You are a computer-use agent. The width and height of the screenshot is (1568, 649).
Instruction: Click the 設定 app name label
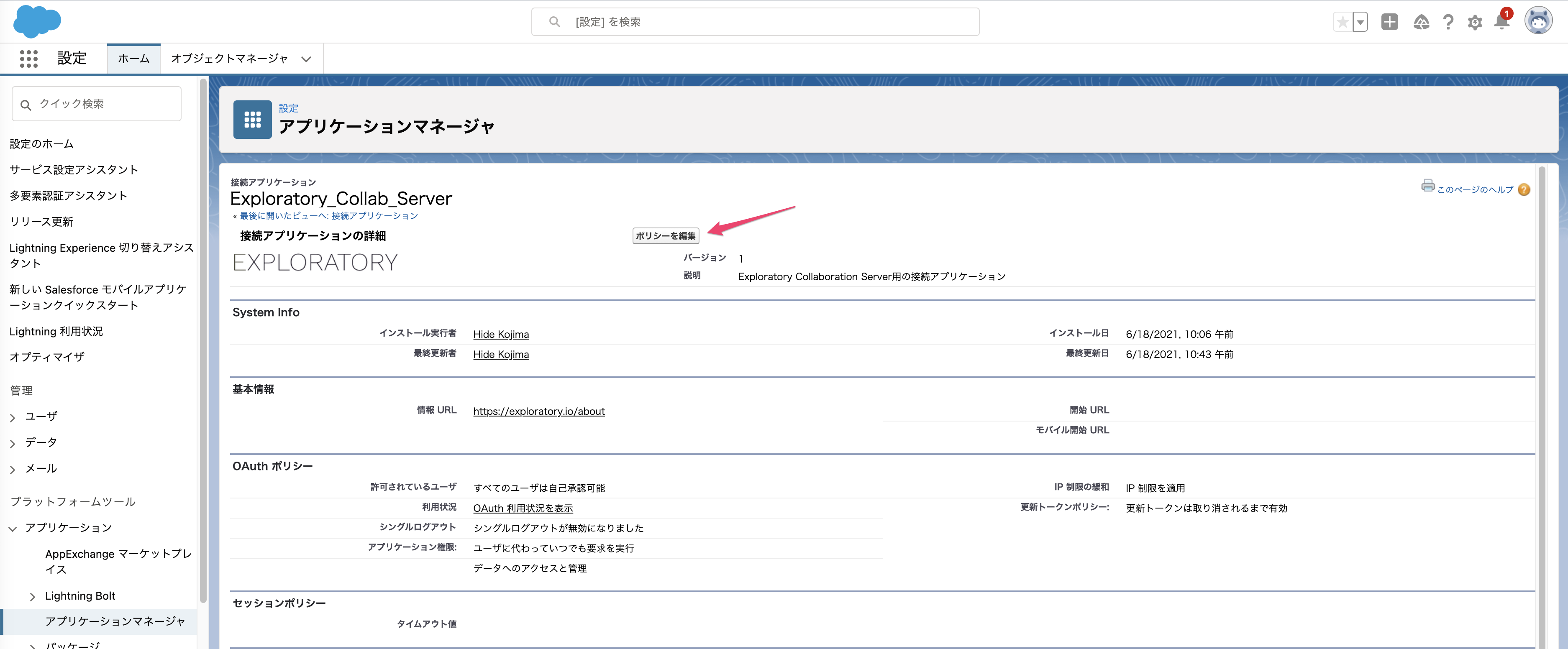[72, 59]
